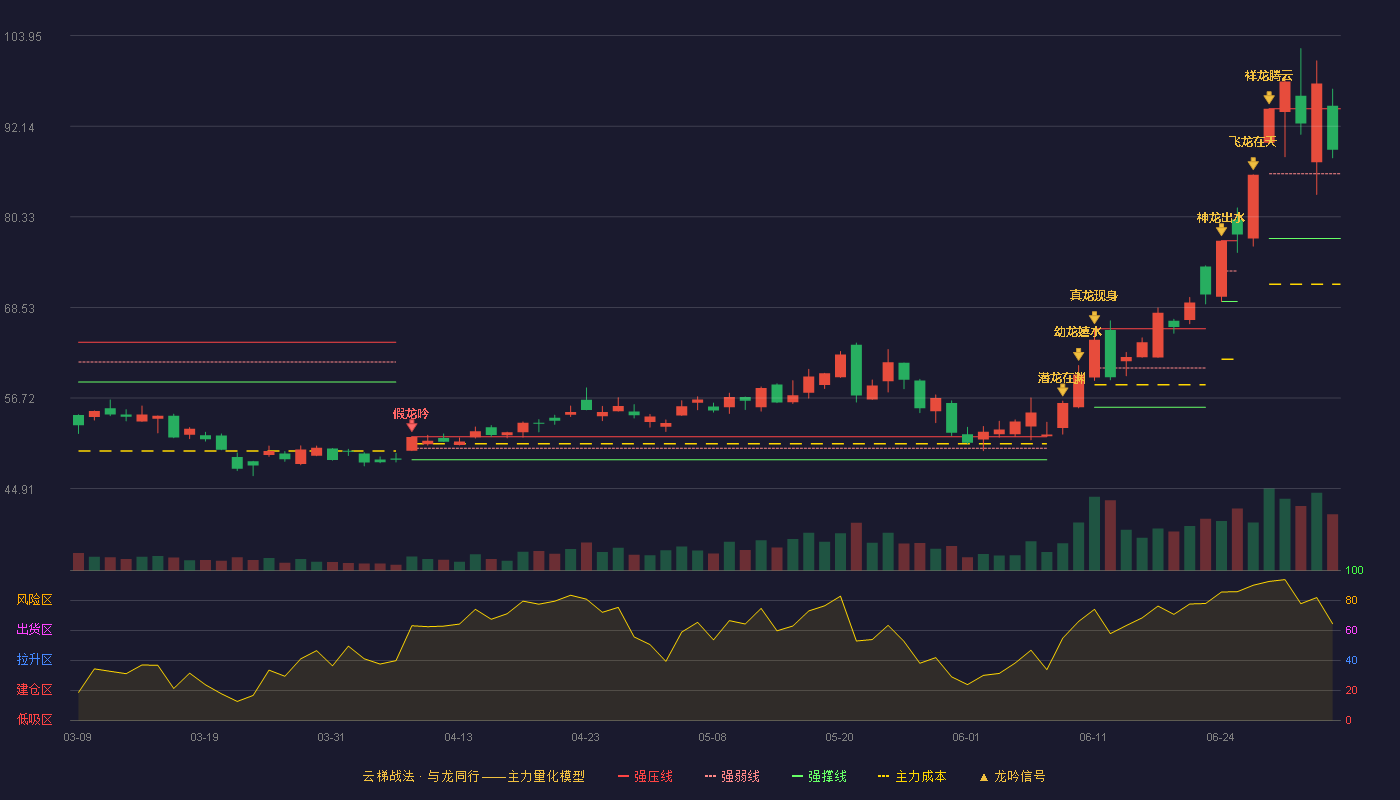This screenshot has width=1400, height=800.
Task: Click the green 100 indicator scale value
Action: [1354, 571]
